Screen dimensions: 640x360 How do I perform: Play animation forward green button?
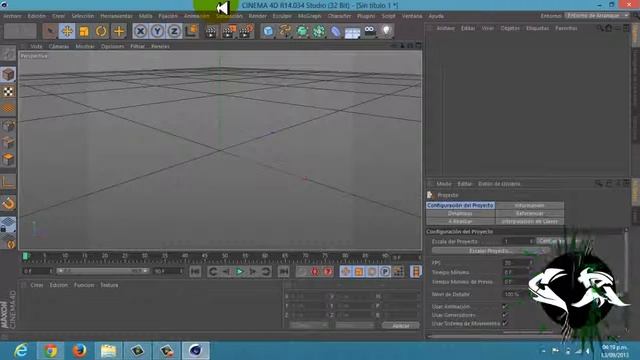pos(240,271)
